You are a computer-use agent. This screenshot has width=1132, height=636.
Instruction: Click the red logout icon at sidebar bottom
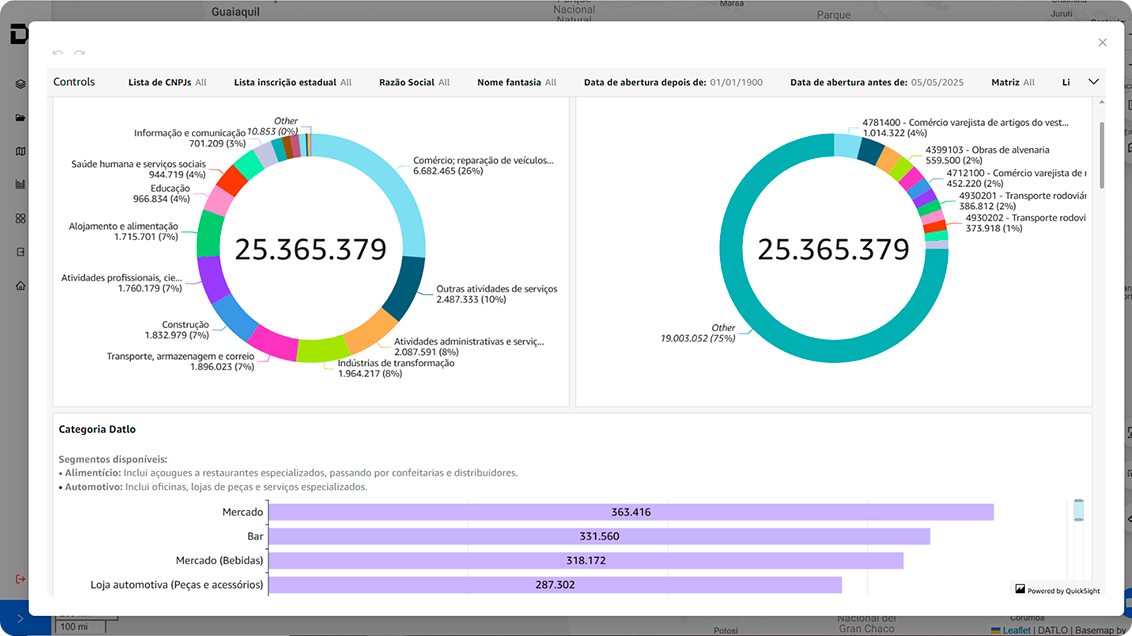pos(18,577)
